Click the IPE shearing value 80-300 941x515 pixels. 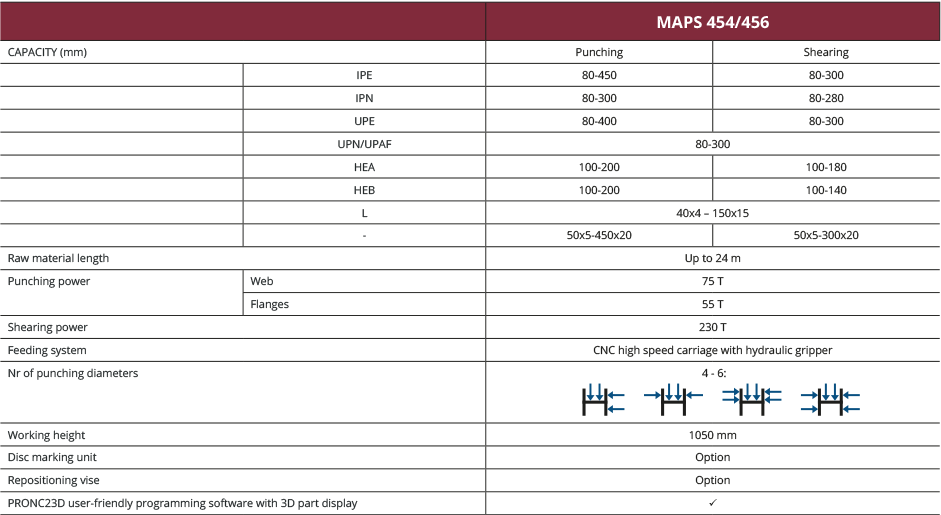click(826, 75)
